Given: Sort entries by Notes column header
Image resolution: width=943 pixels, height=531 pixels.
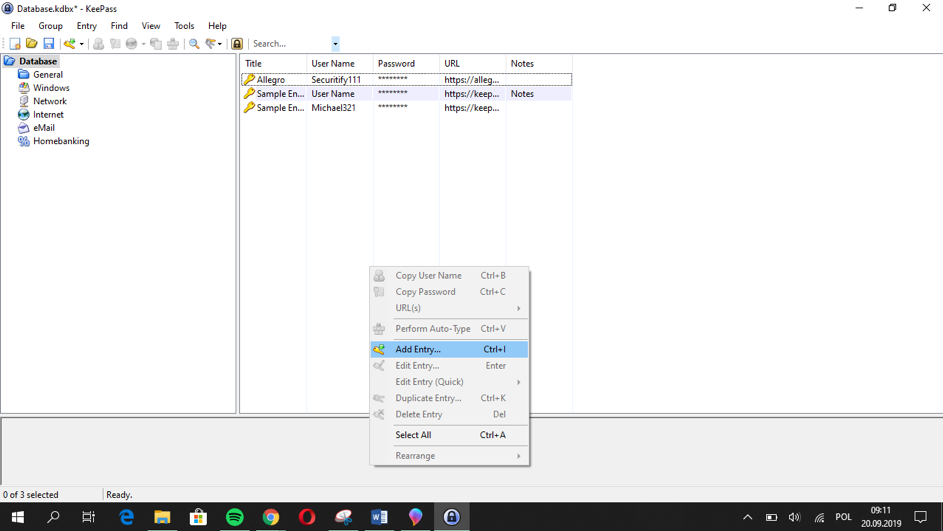Looking at the screenshot, I should click(539, 64).
